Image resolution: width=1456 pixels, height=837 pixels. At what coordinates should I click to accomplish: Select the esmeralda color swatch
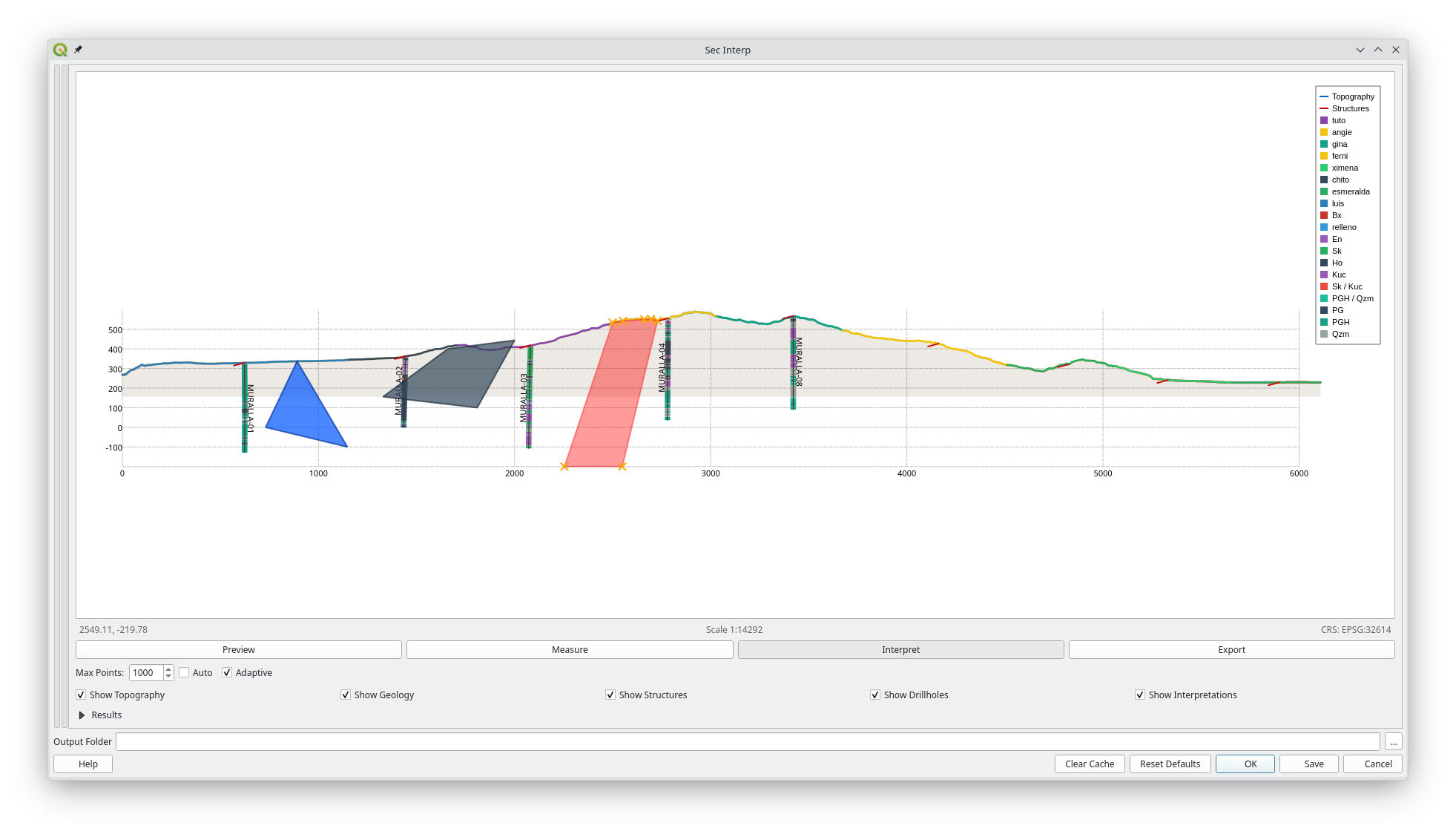pyautogui.click(x=1325, y=191)
